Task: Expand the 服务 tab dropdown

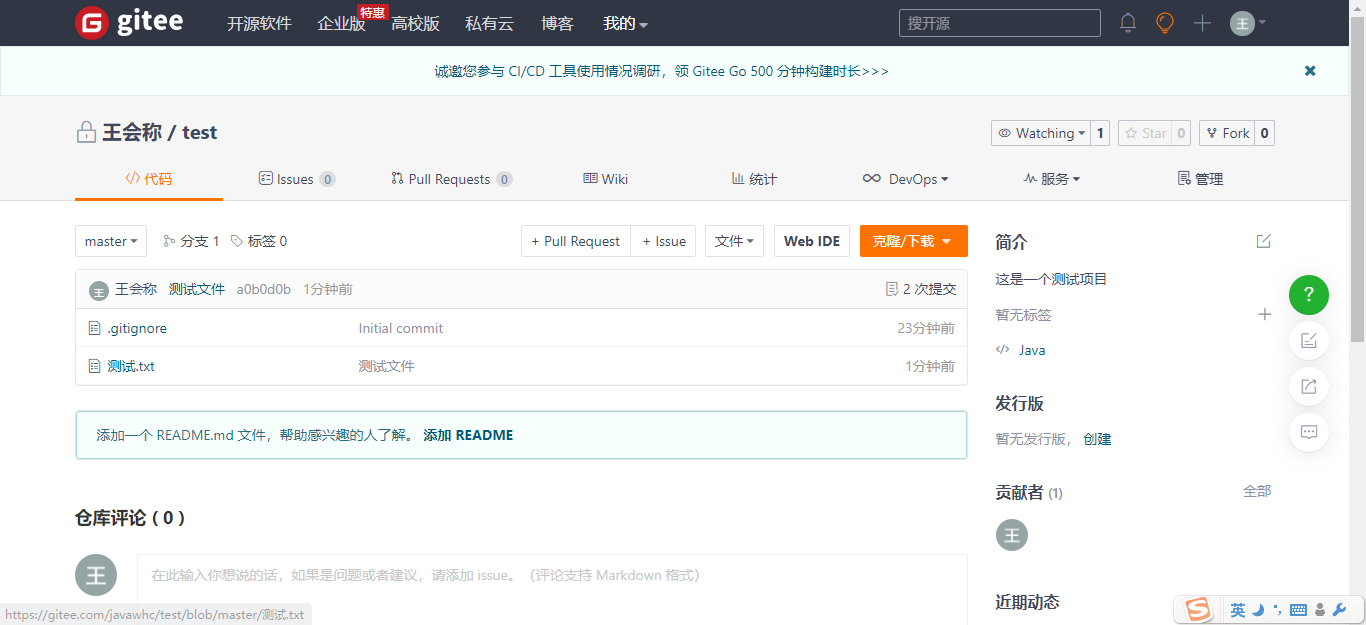Action: coord(1052,179)
